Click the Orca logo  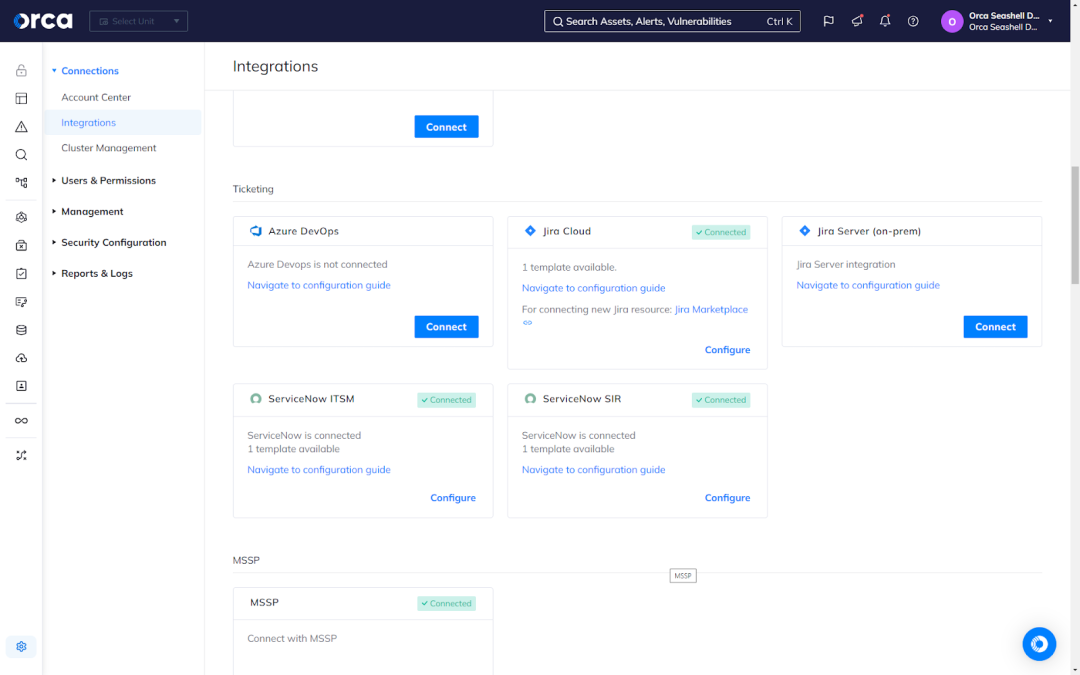(x=43, y=21)
